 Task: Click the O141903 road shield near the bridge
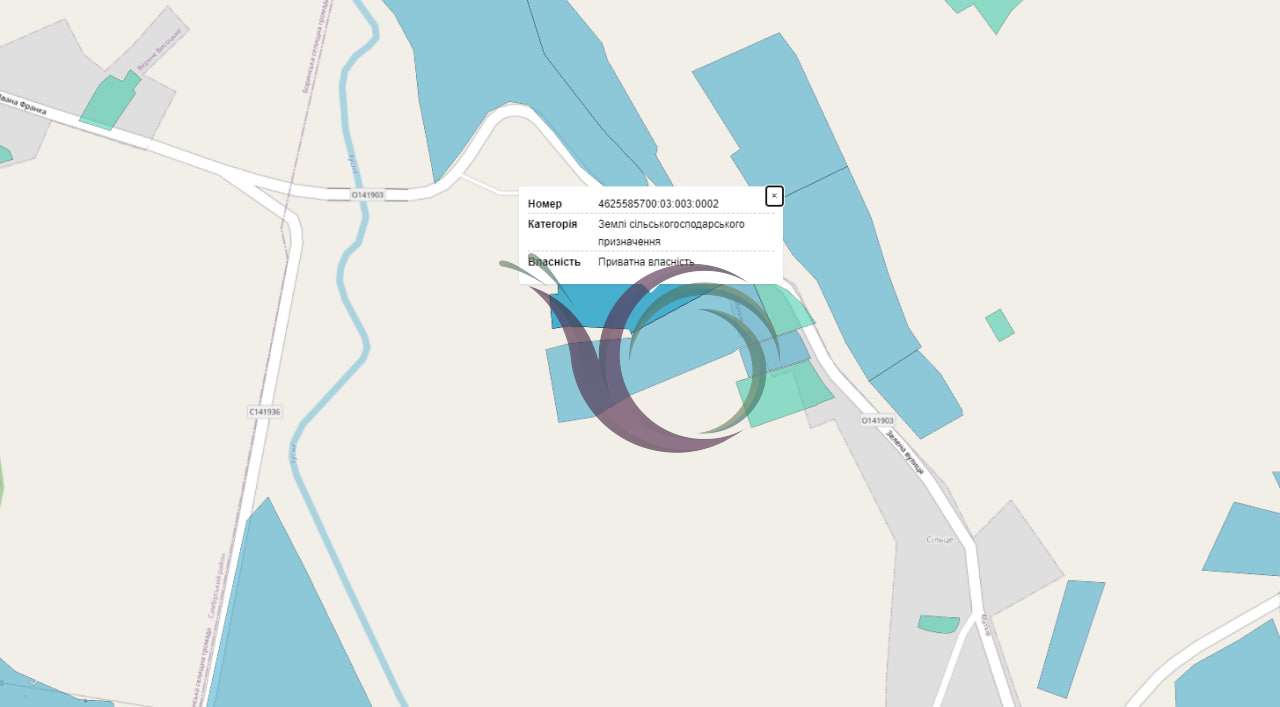pyautogui.click(x=368, y=195)
